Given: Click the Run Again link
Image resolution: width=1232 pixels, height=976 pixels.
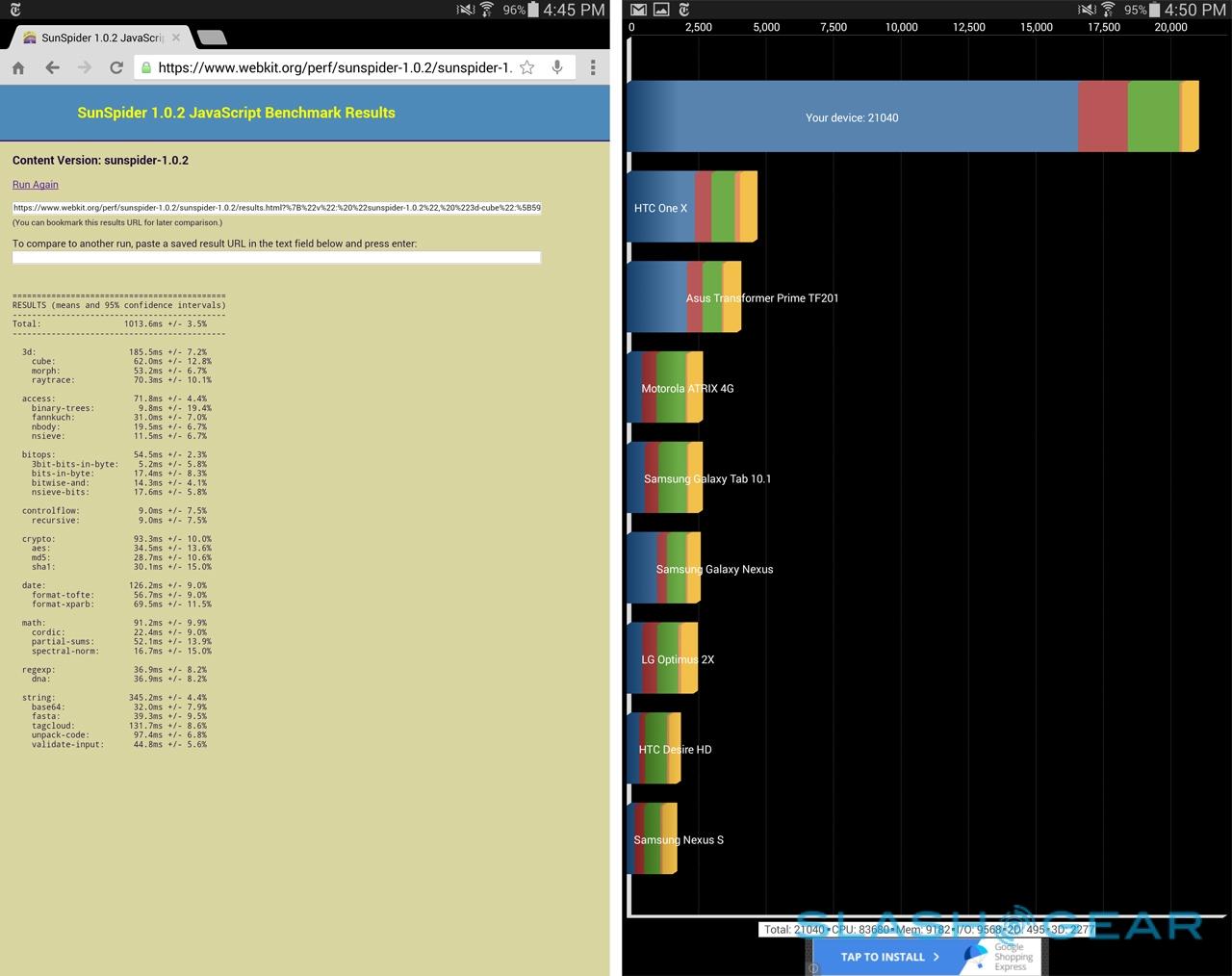Looking at the screenshot, I should [x=36, y=184].
